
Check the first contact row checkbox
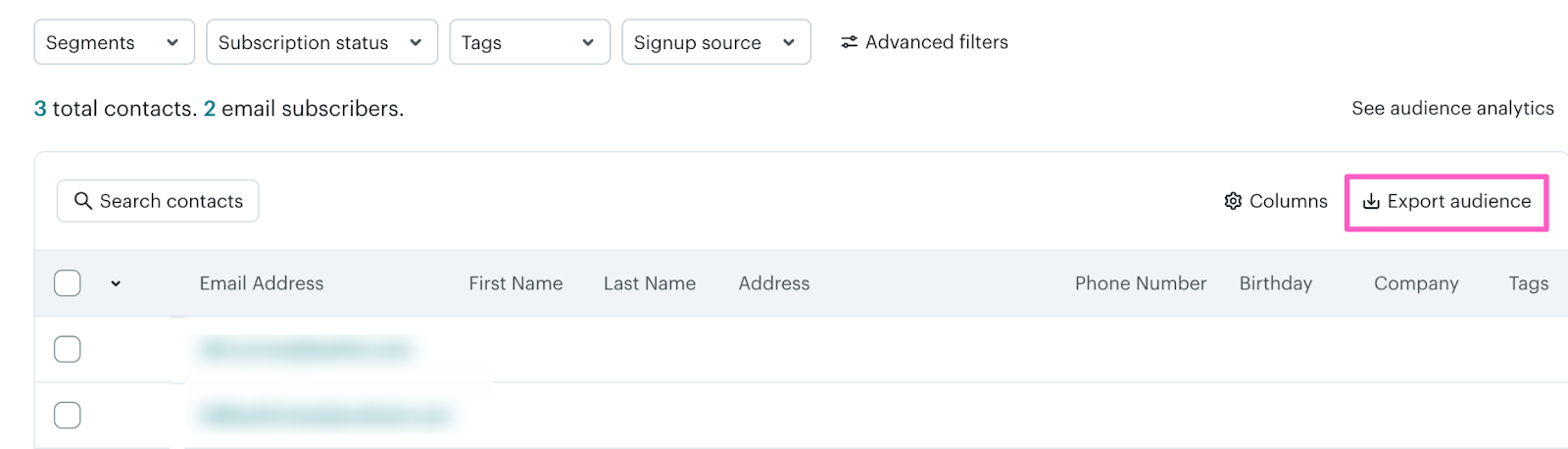click(68, 349)
